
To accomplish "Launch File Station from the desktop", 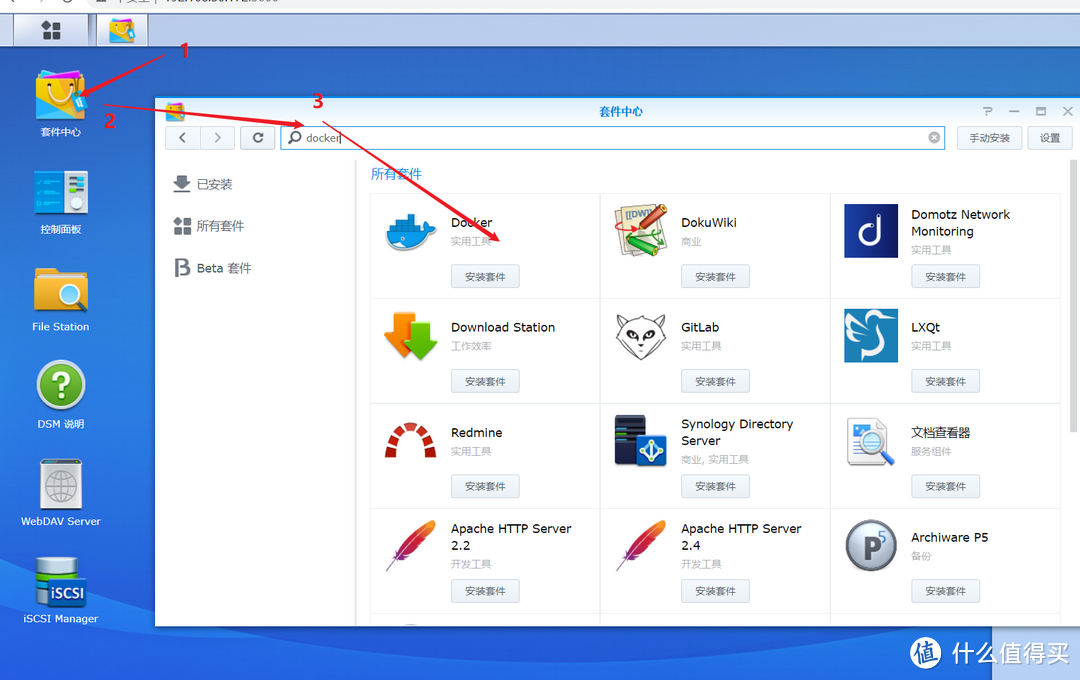I will (x=61, y=290).
